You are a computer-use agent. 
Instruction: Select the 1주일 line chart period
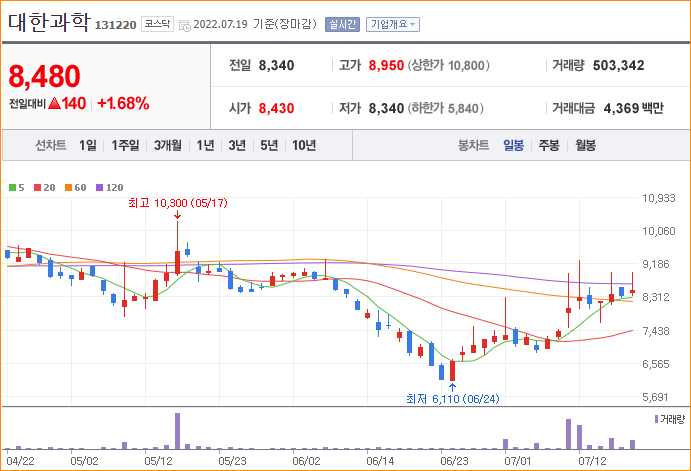125,145
